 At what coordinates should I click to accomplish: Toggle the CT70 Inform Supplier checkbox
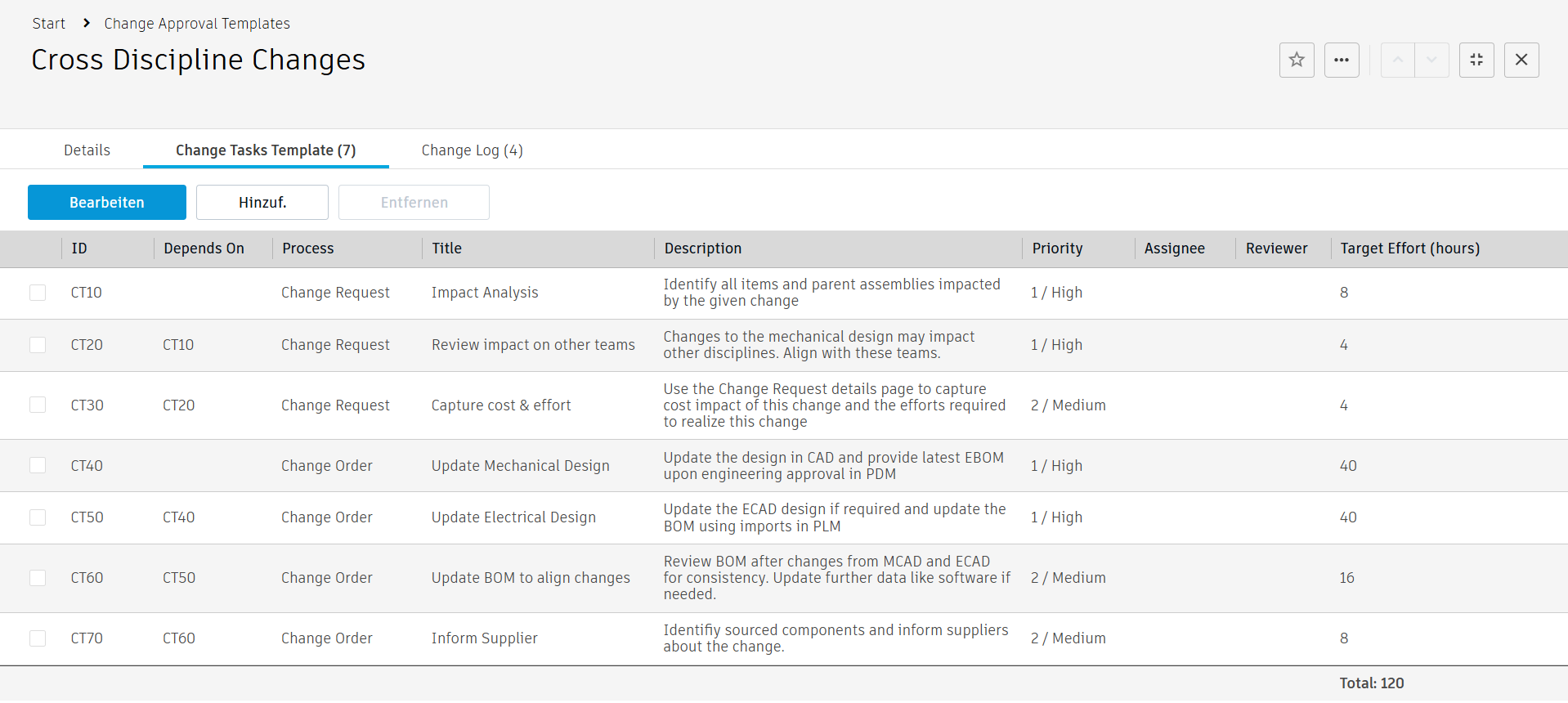tap(38, 638)
